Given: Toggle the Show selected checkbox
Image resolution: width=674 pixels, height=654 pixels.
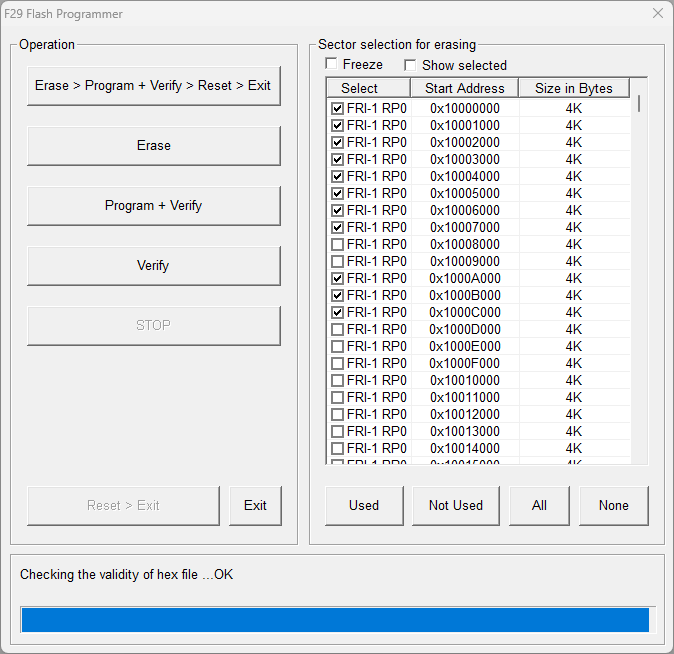Looking at the screenshot, I should [x=410, y=65].
